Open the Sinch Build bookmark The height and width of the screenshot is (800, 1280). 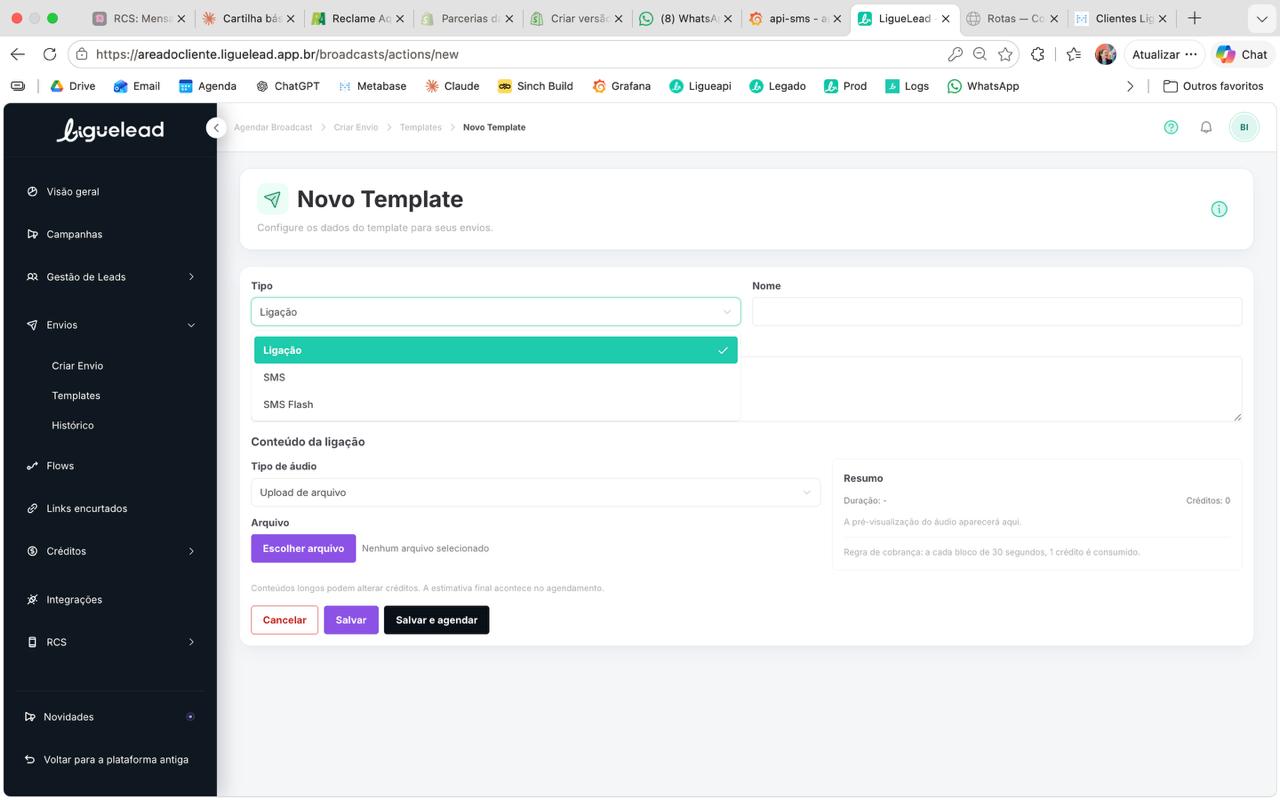point(535,86)
